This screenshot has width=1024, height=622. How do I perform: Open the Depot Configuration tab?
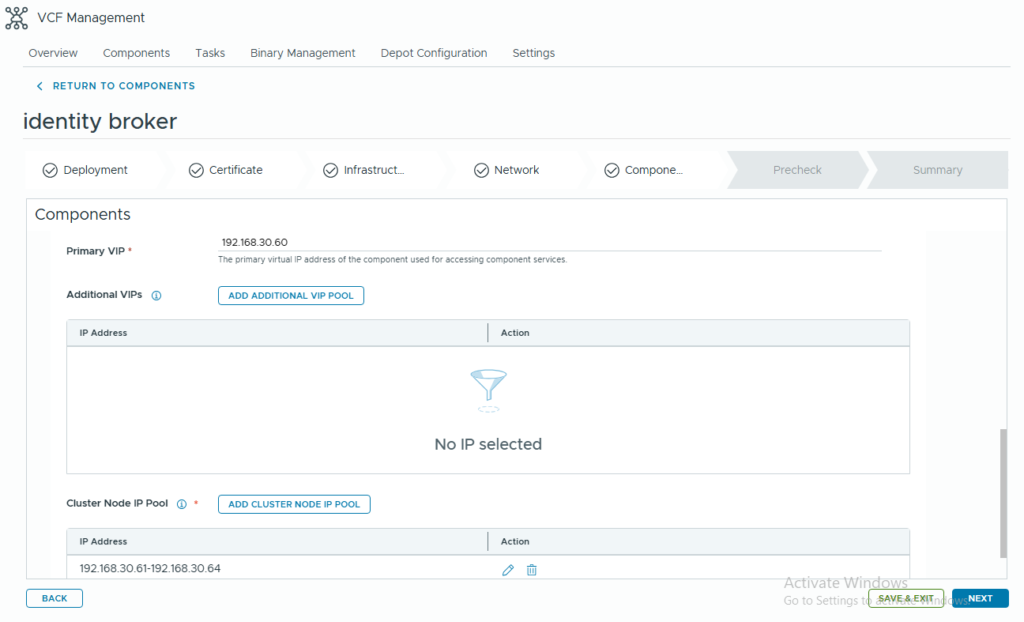[433, 53]
